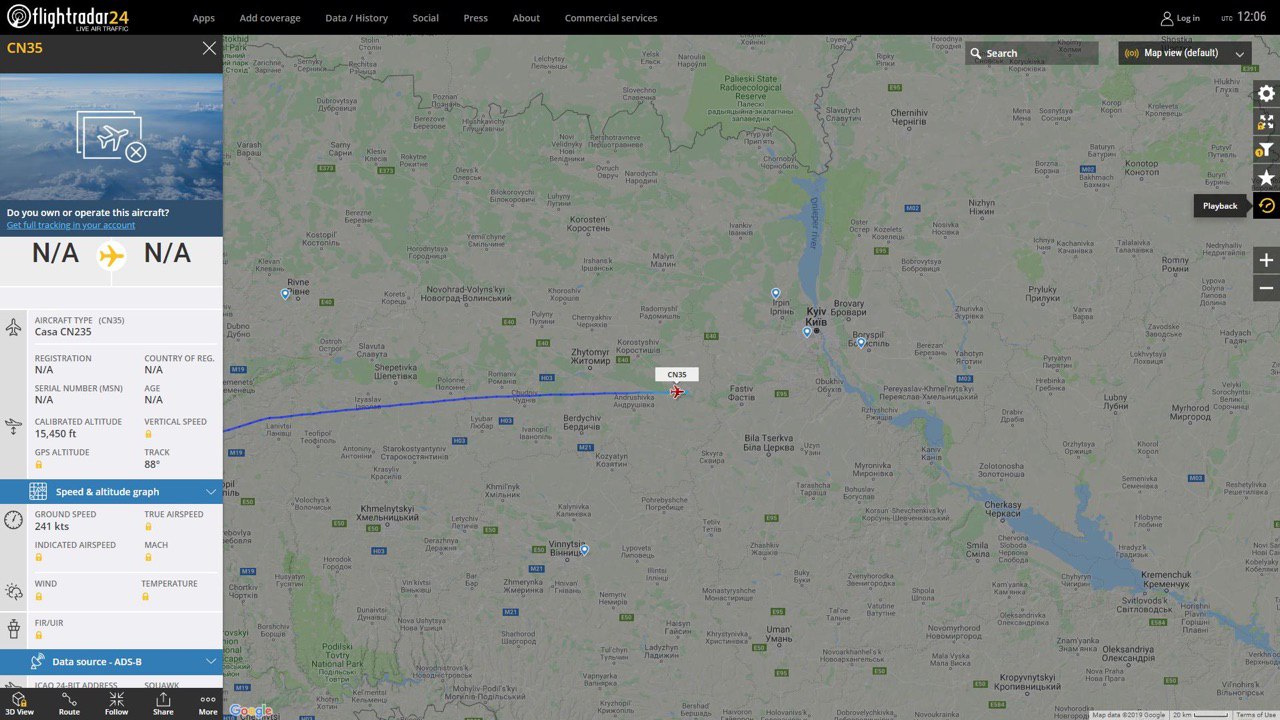Click the Log in button

click(1180, 18)
